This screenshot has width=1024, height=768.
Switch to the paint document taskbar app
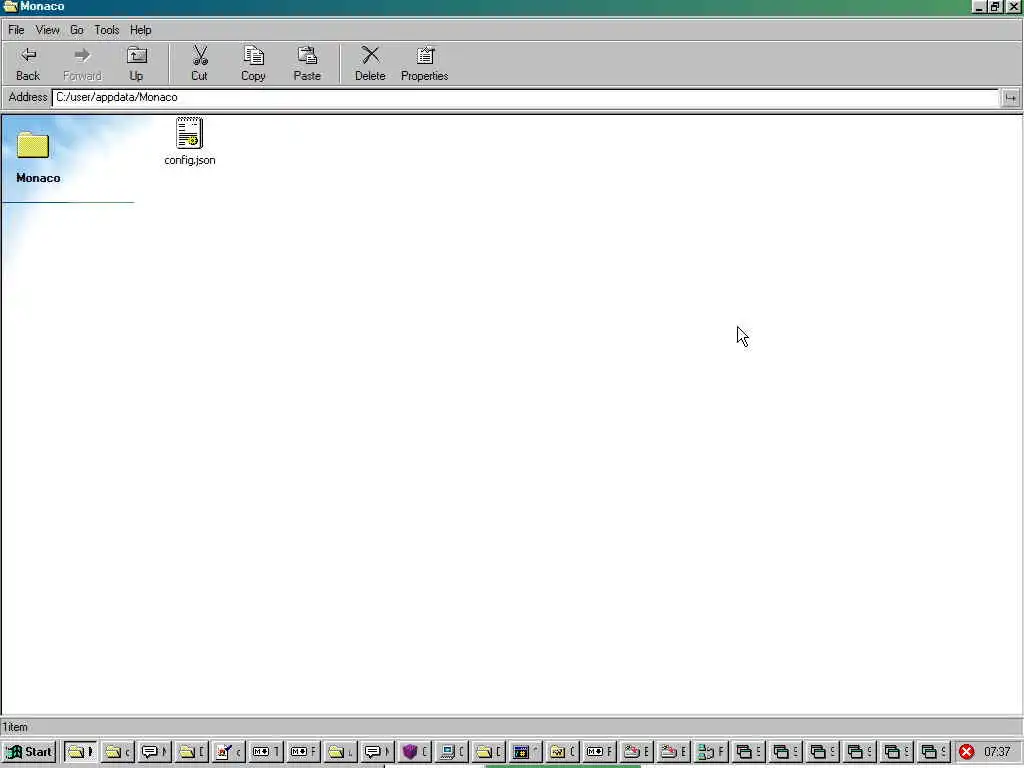(x=228, y=752)
